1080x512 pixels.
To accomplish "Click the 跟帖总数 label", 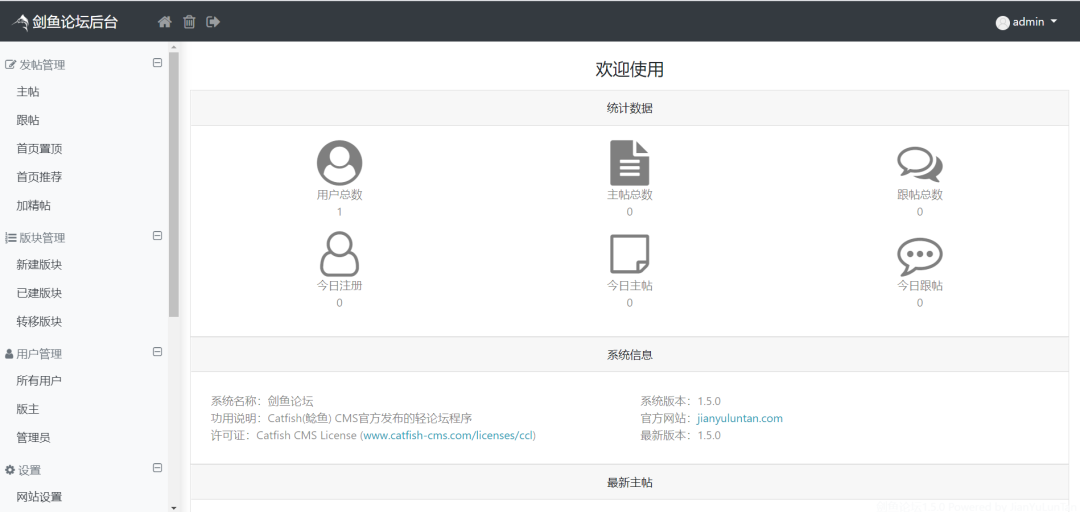I will click(x=920, y=195).
